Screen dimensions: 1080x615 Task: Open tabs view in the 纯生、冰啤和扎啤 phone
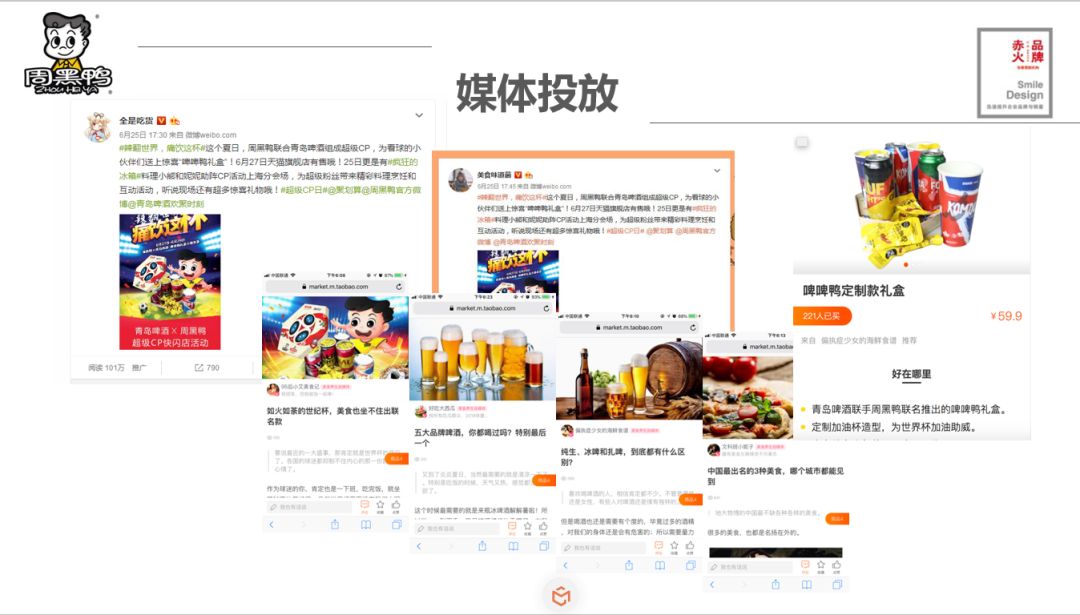tap(691, 565)
